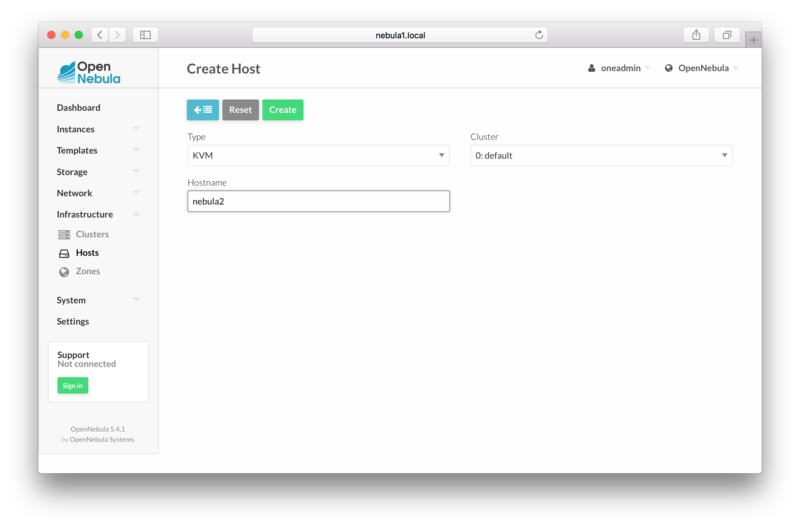Expand the Instances sidebar section
This screenshot has width=800, height=528.
pyautogui.click(x=98, y=129)
